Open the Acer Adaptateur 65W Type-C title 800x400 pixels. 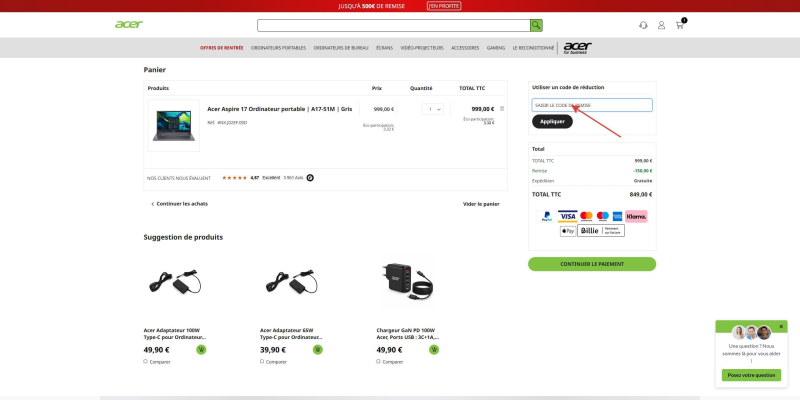point(291,334)
